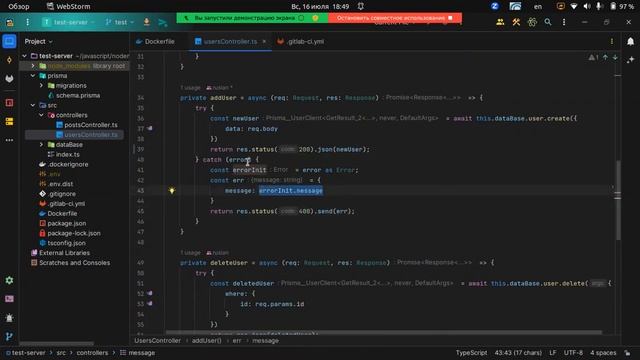Viewport: 640px width, 360px height.
Task: Open schema.prisma in project tree
Action: pos(74,95)
